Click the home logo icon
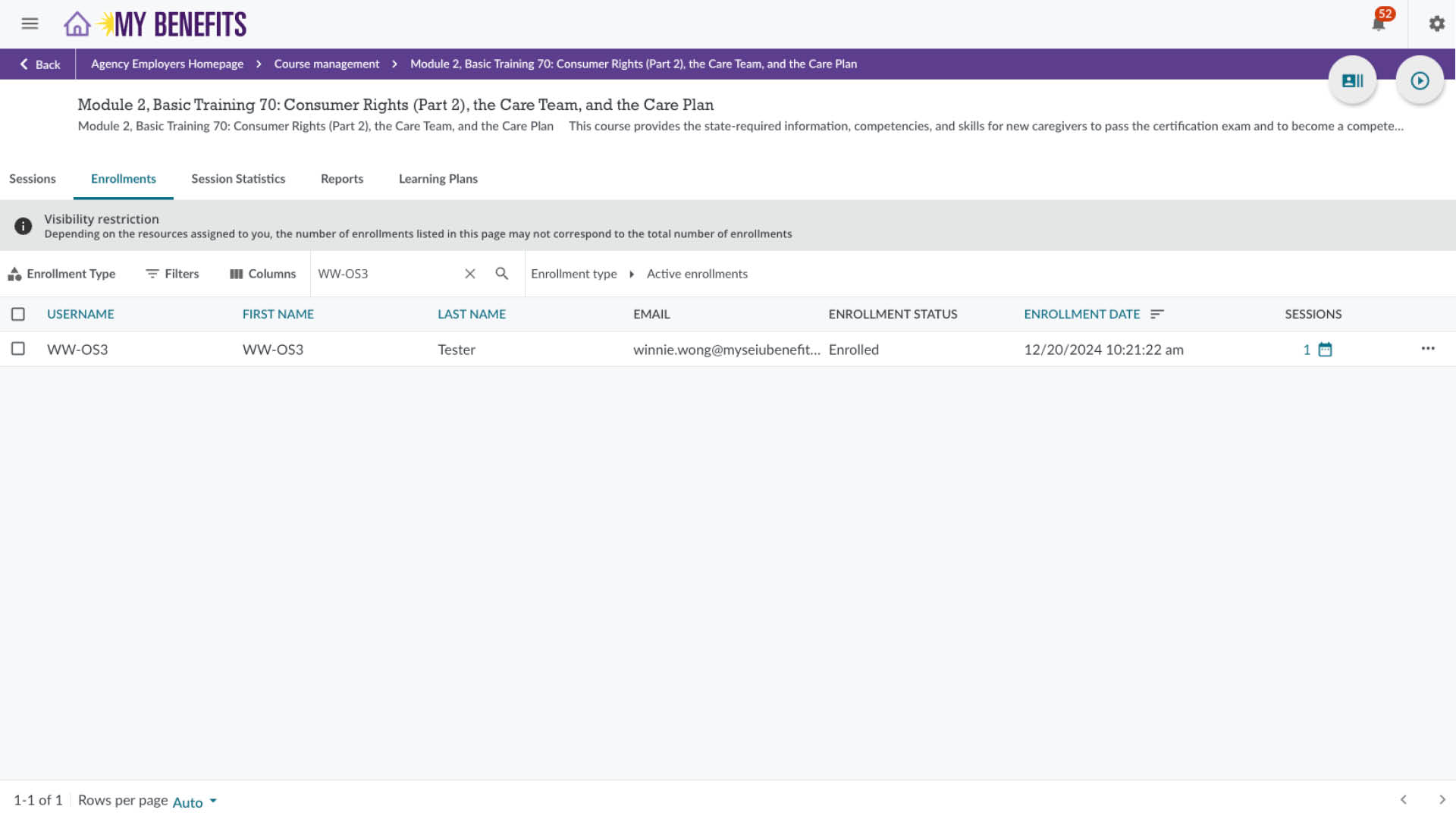 pos(77,24)
